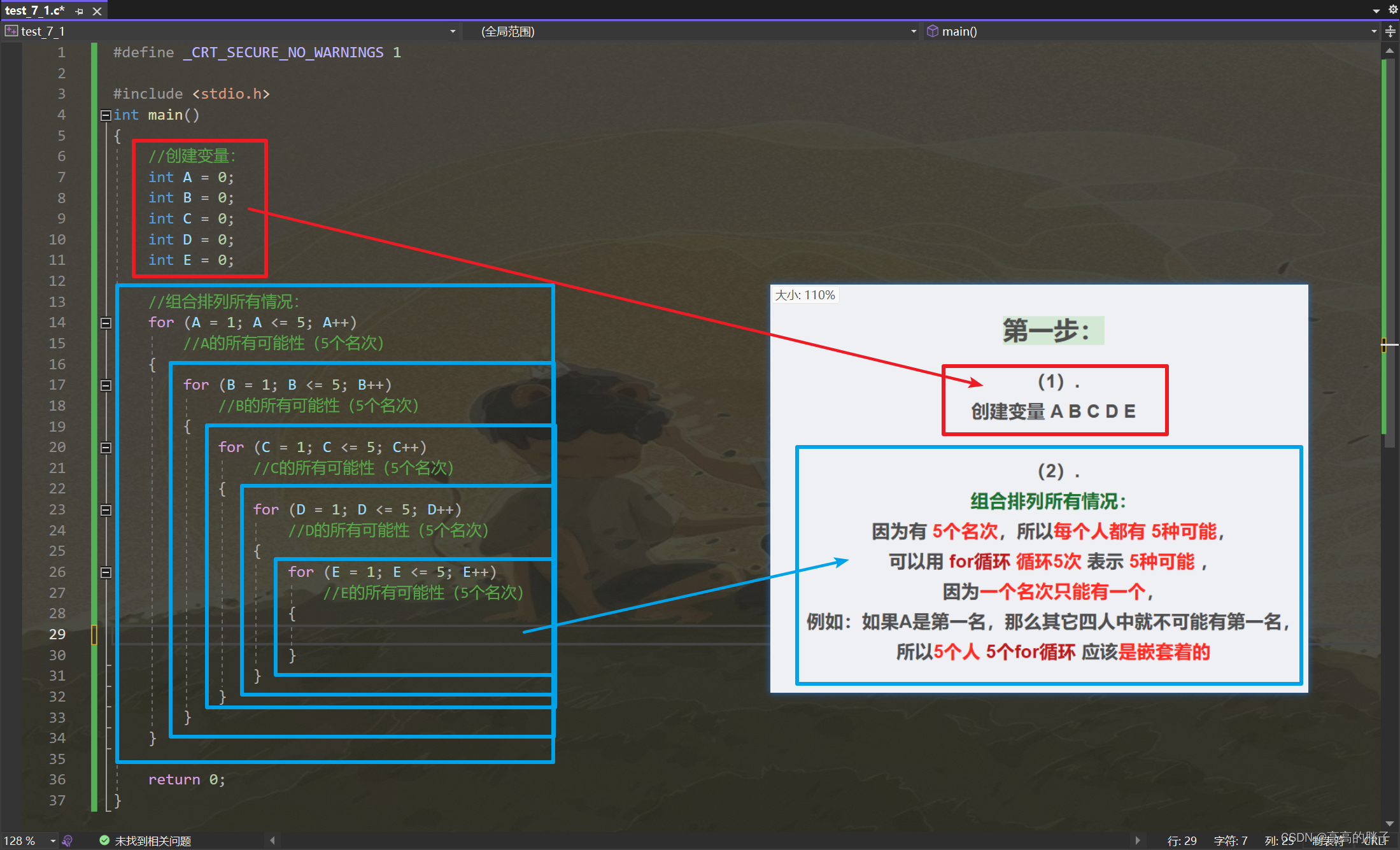This screenshot has height=850, width=1400.
Task: Open the document tab overflow list
Action: click(1376, 11)
